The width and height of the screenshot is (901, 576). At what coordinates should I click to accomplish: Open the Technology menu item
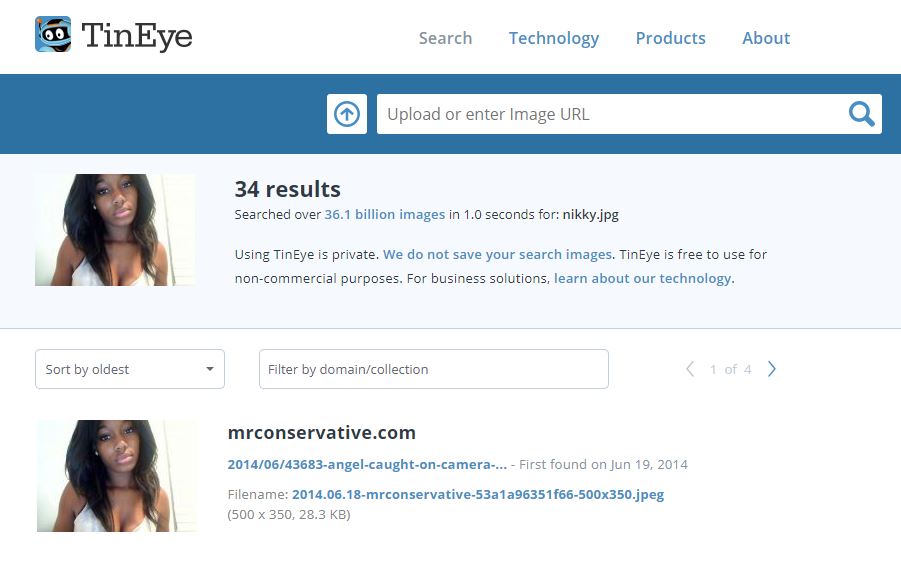point(553,38)
